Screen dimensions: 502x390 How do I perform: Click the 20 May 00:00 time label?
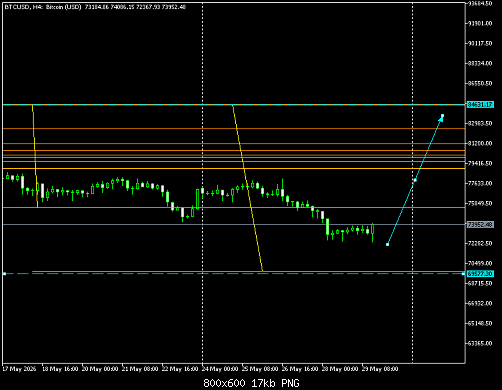[x=100, y=369]
